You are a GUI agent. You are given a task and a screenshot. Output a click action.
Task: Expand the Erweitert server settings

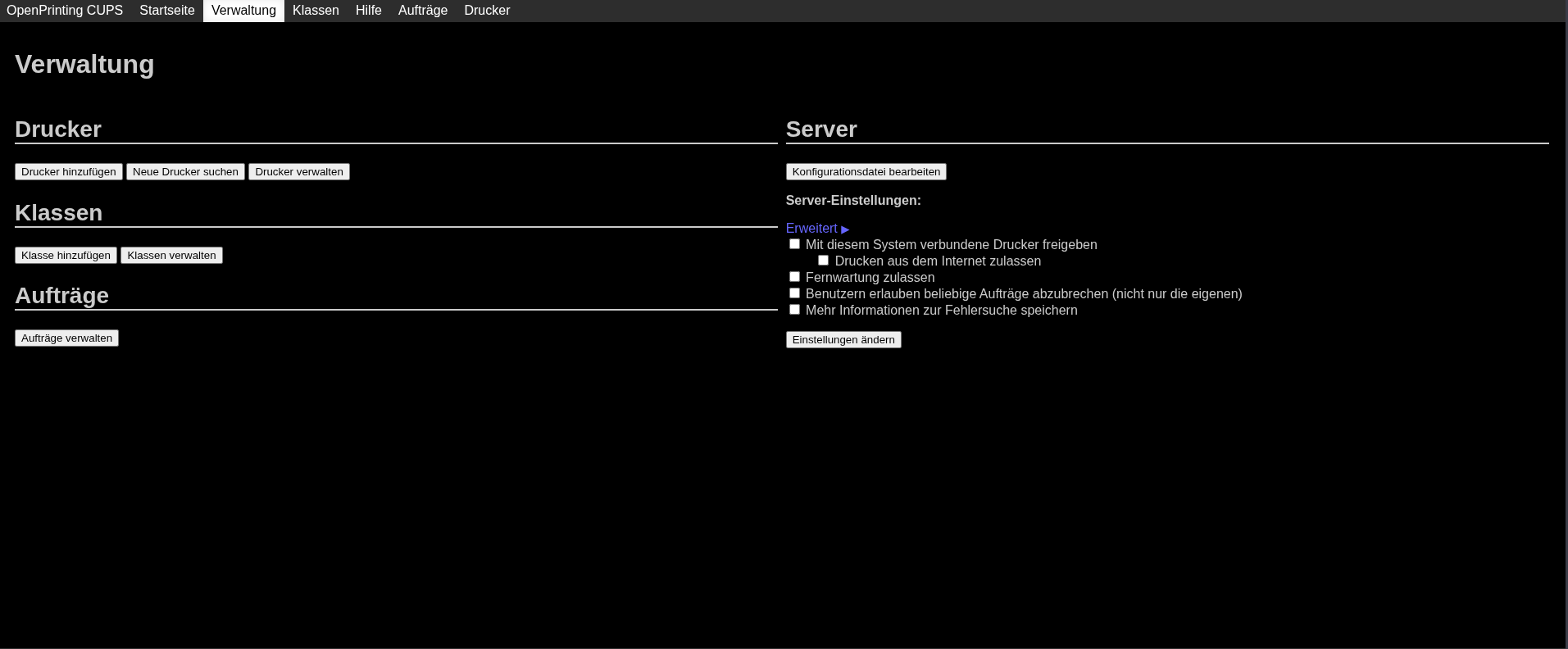coord(817,229)
